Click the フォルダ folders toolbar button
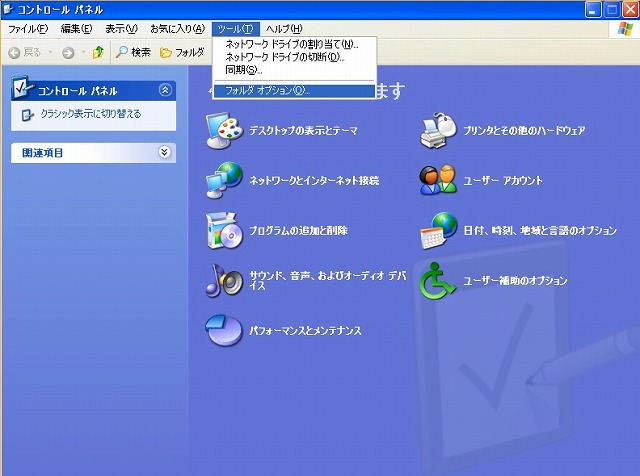The height and width of the screenshot is (476, 640). click(182, 52)
